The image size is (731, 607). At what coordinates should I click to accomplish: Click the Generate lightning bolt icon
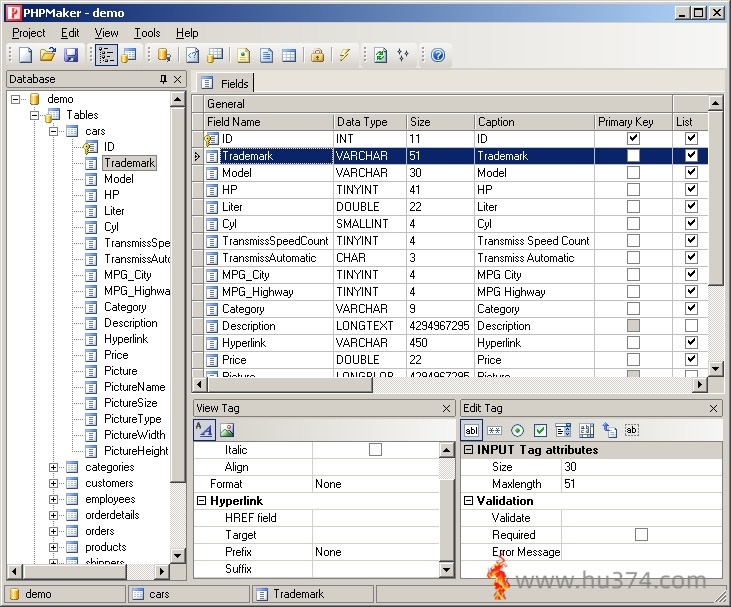point(345,55)
